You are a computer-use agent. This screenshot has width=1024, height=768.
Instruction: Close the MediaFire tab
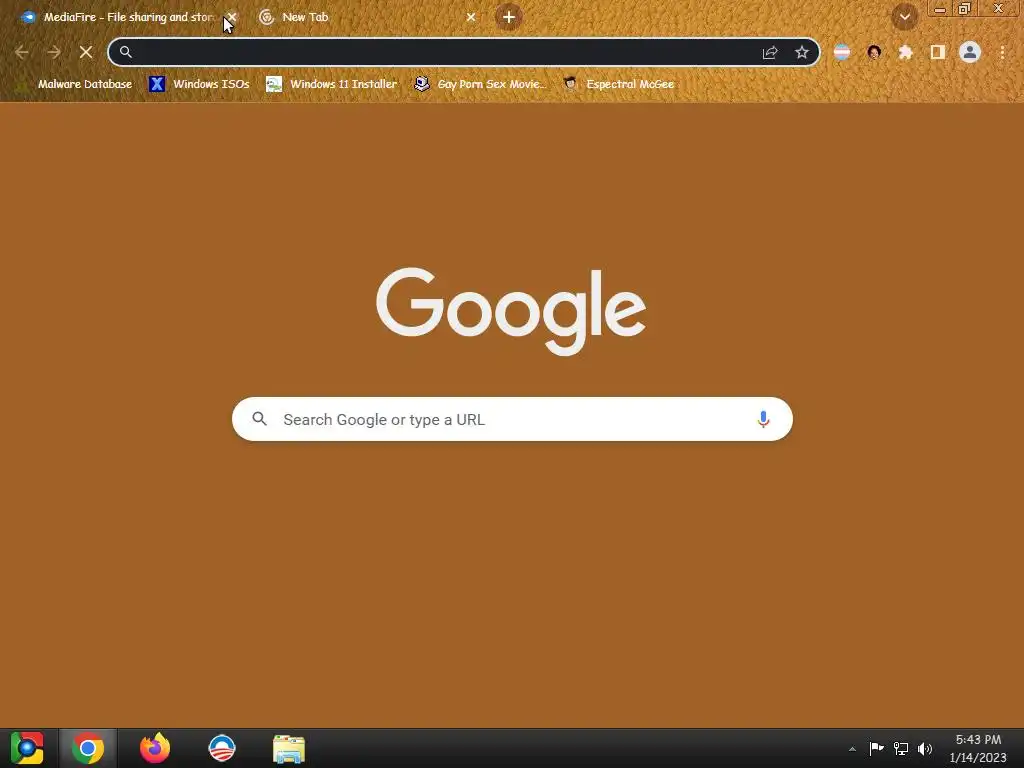pyautogui.click(x=232, y=17)
